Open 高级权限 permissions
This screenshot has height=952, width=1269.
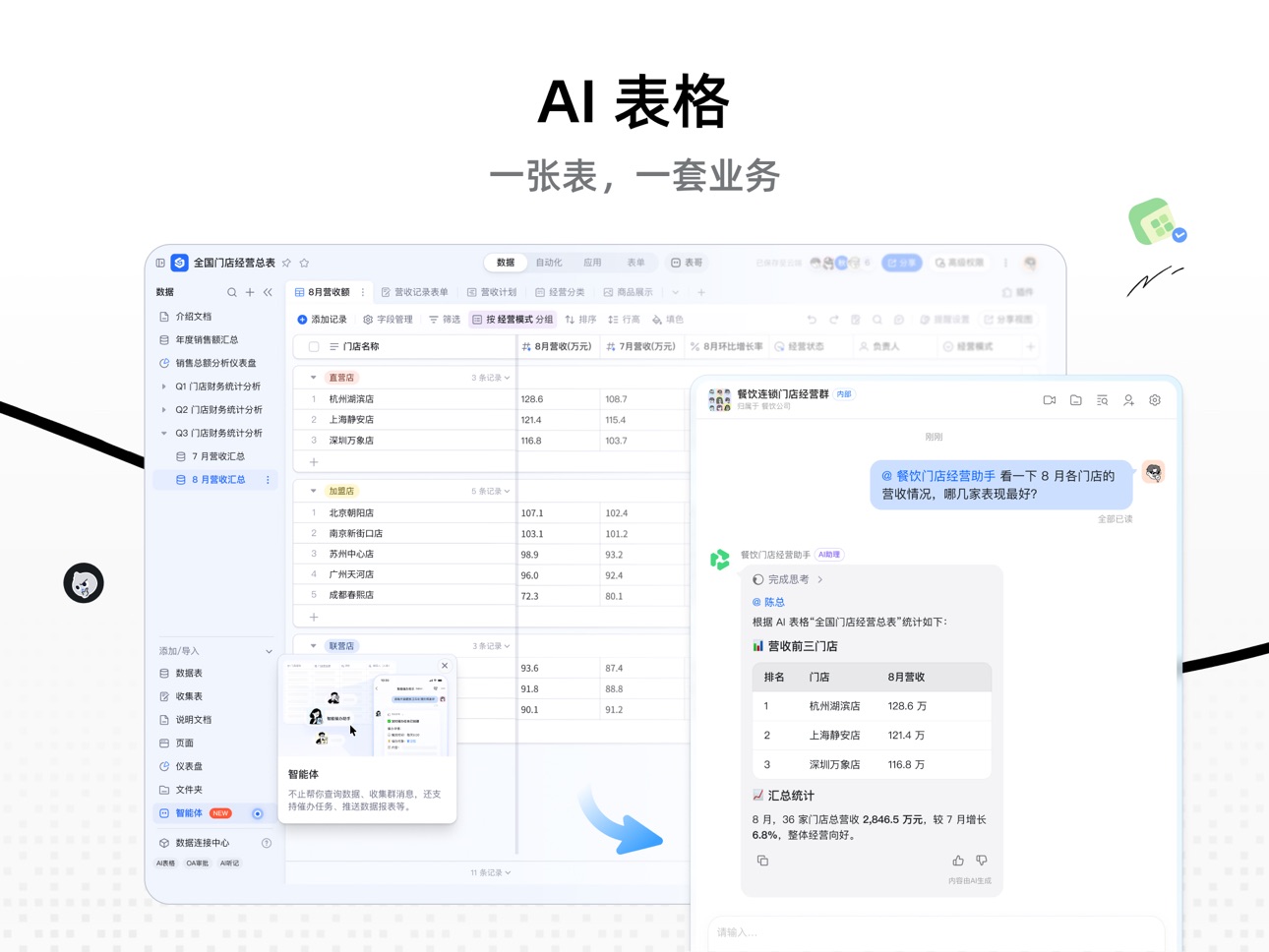point(959,263)
